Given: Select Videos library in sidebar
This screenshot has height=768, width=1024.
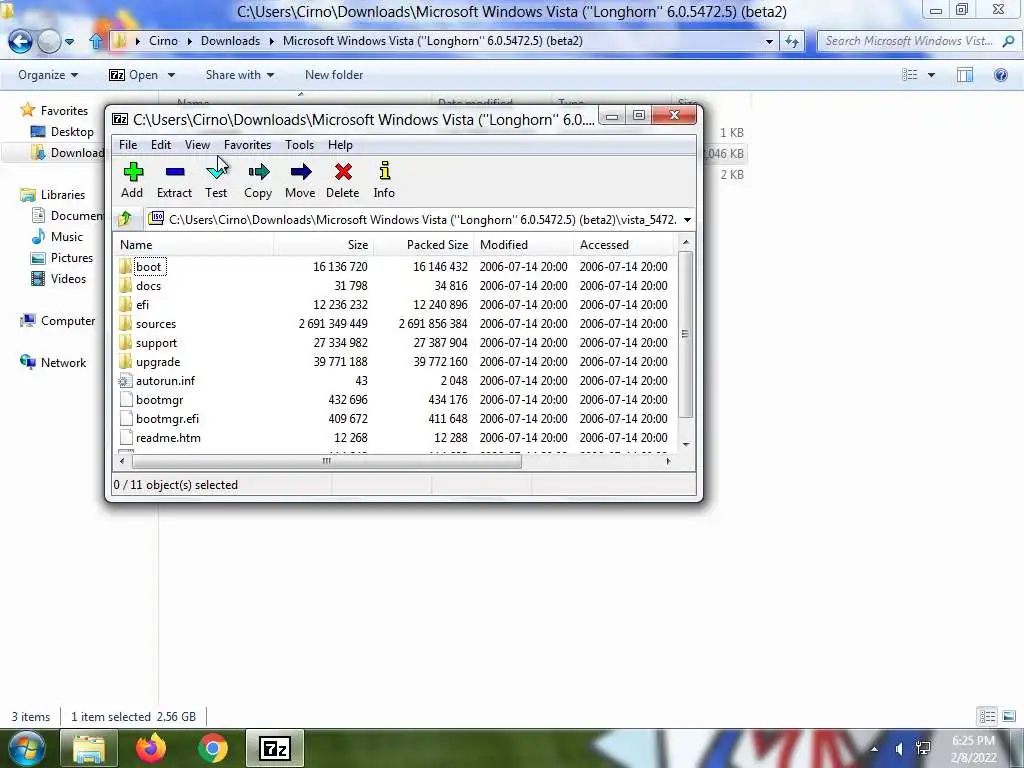Looking at the screenshot, I should coord(59,279).
